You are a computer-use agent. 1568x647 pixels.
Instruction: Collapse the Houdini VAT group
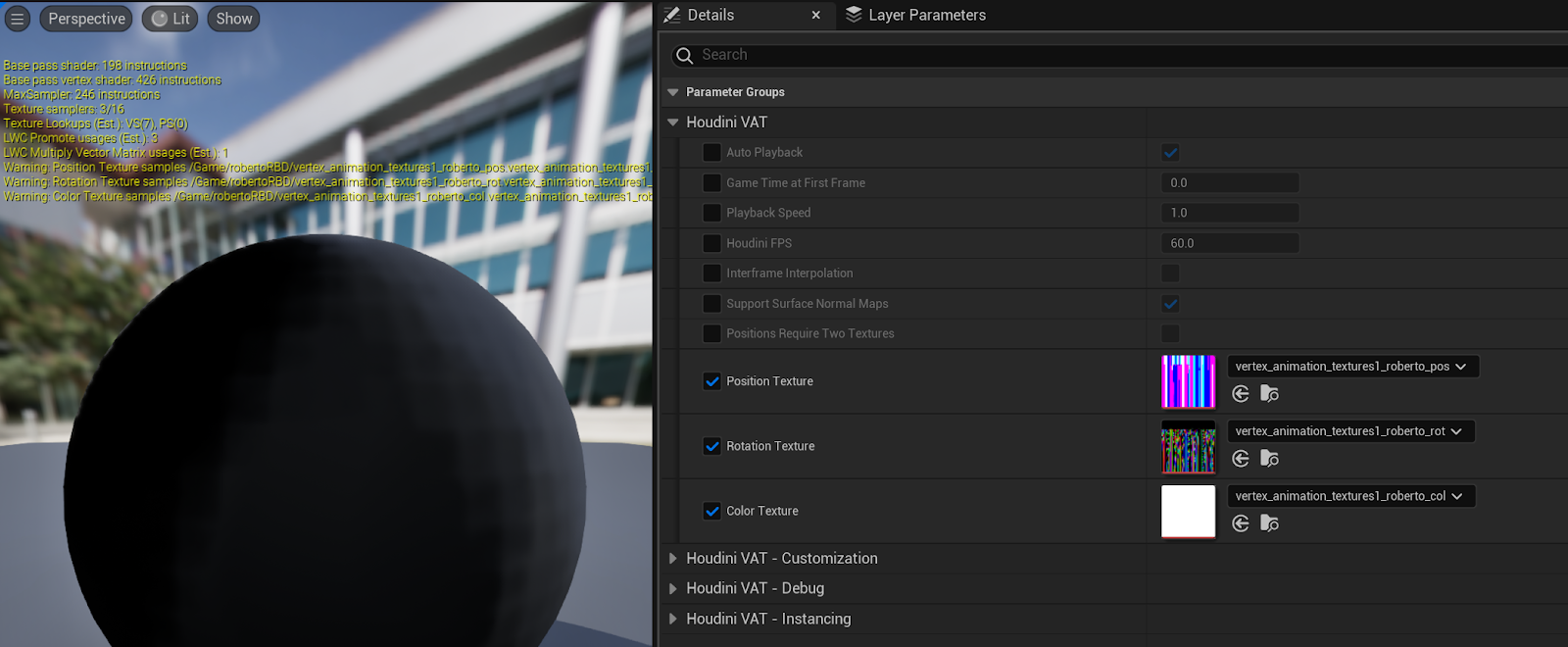673,123
